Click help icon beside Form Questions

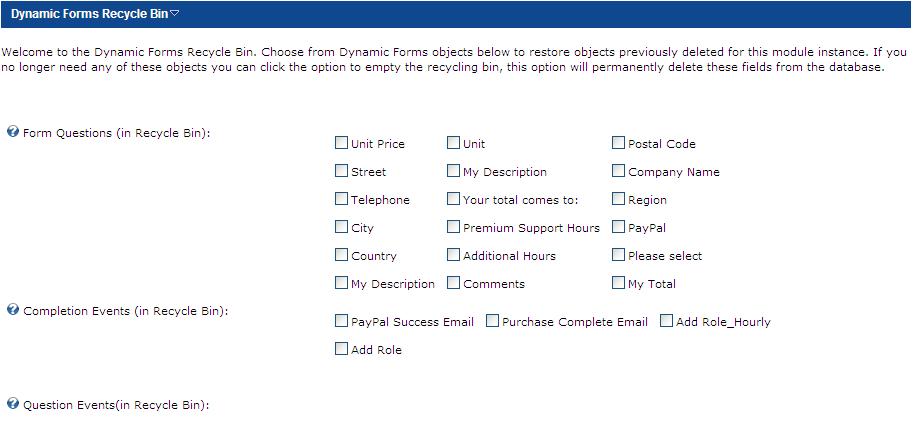pos(13,132)
